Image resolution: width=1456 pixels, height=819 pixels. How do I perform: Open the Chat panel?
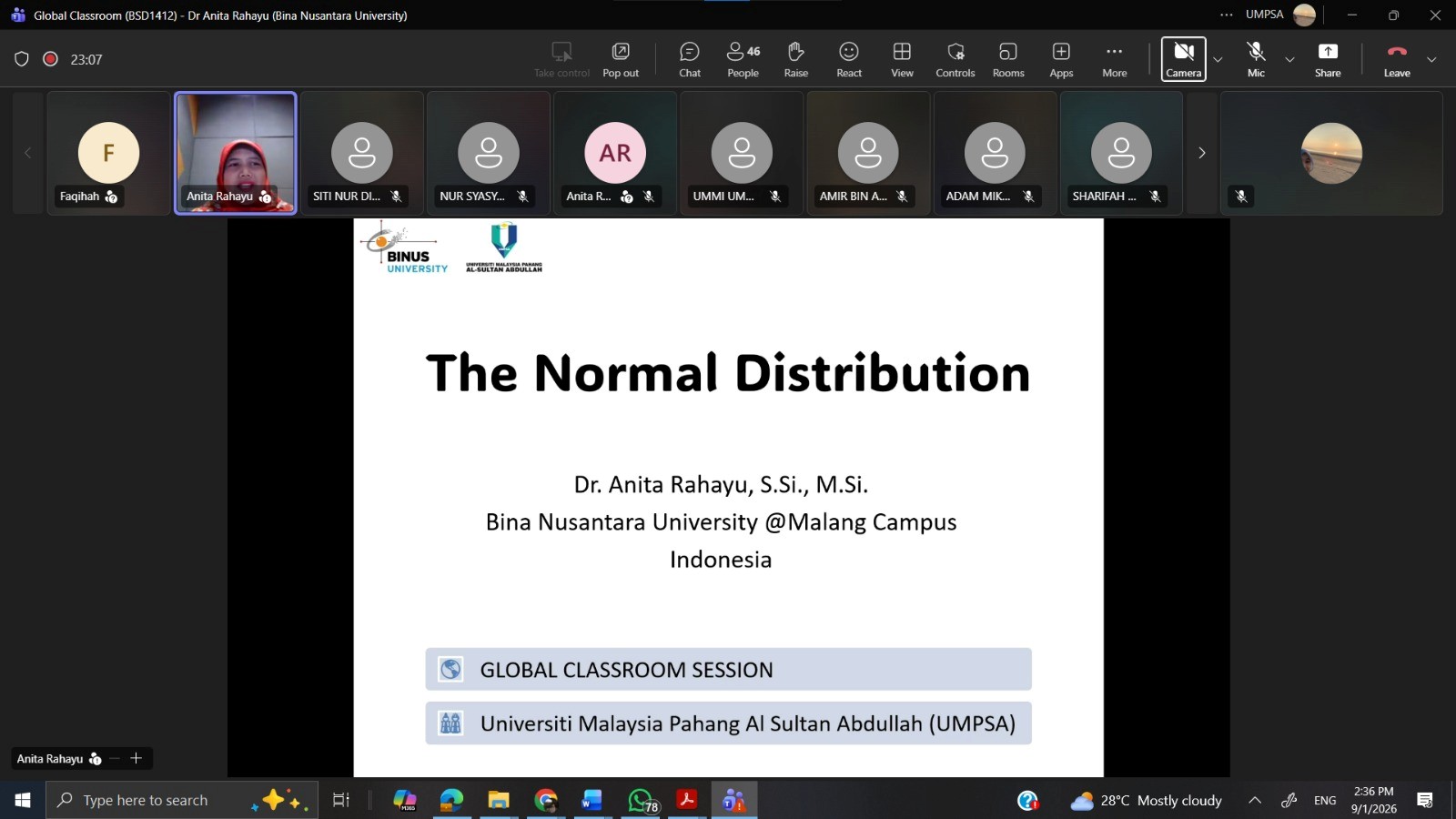pos(690,59)
